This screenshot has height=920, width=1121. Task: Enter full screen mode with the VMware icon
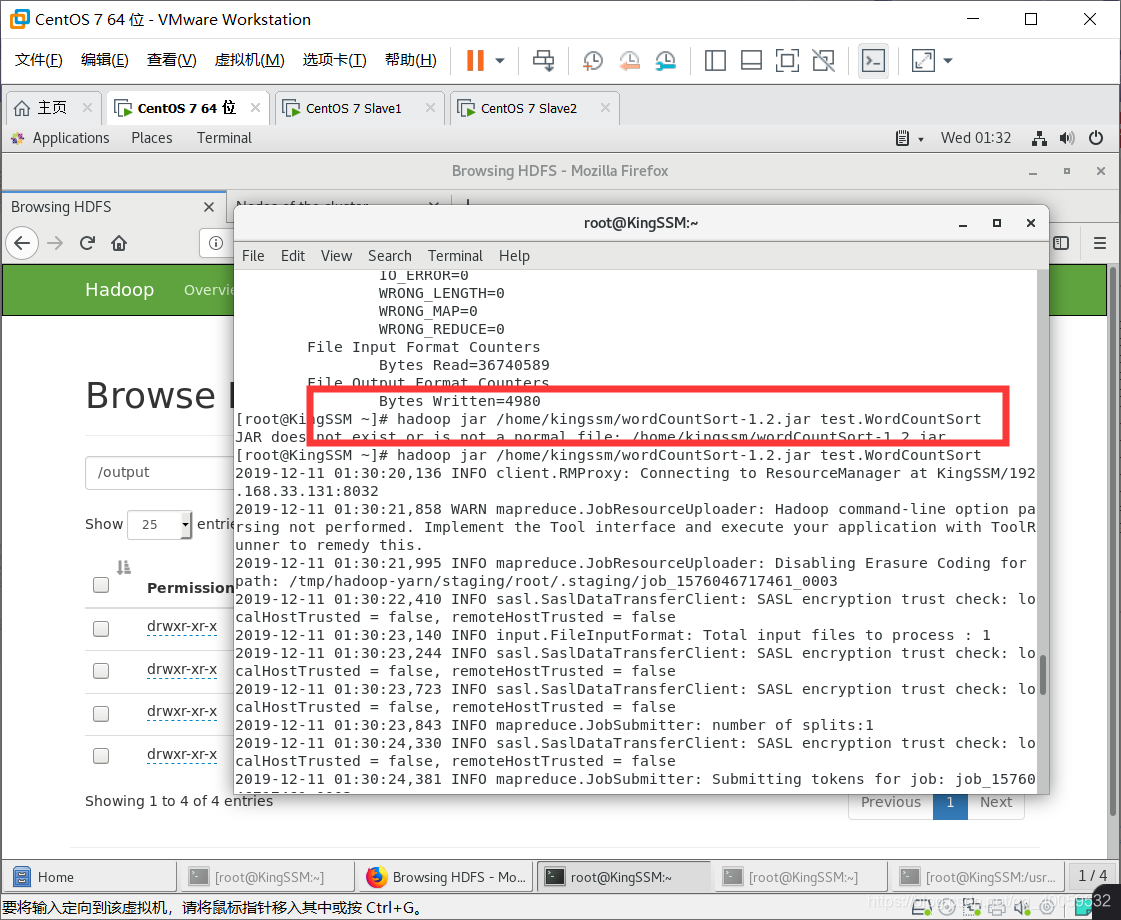[x=787, y=61]
